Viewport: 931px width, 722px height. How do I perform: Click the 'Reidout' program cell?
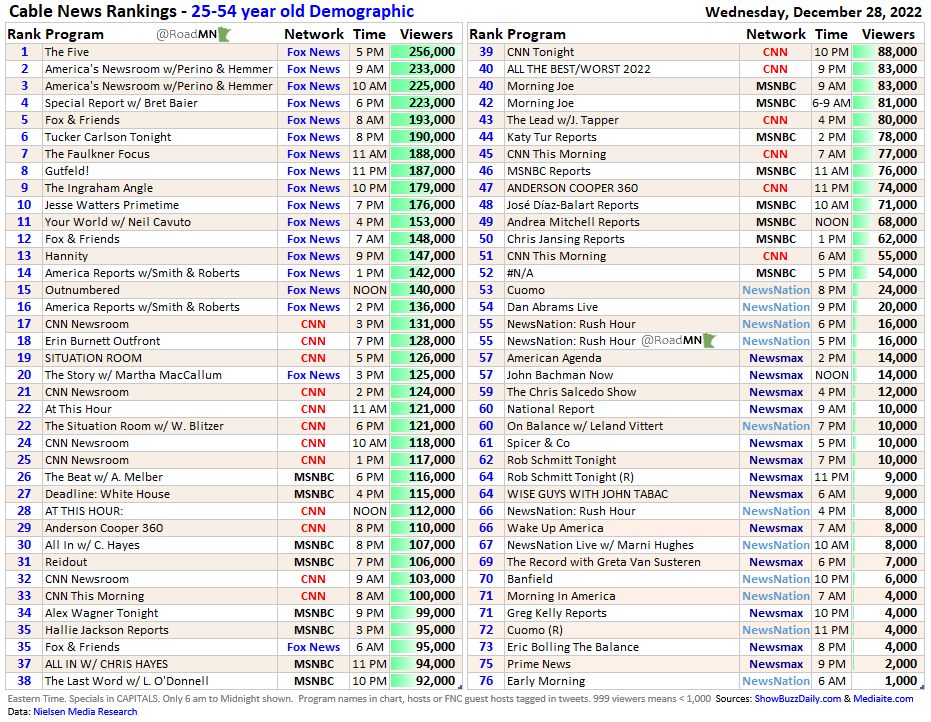pyautogui.click(x=160, y=562)
